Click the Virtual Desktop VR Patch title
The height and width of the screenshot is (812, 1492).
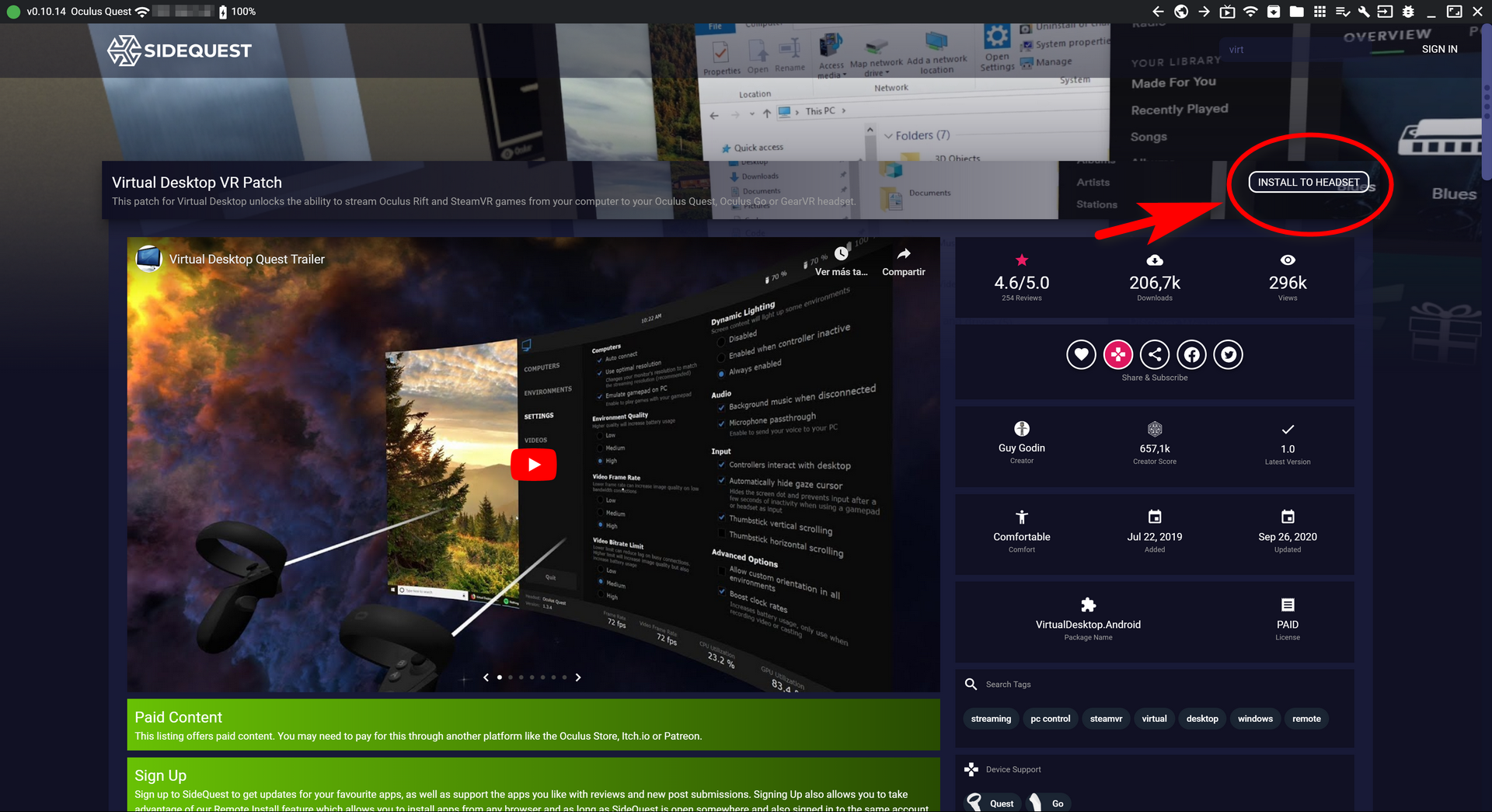tap(197, 183)
